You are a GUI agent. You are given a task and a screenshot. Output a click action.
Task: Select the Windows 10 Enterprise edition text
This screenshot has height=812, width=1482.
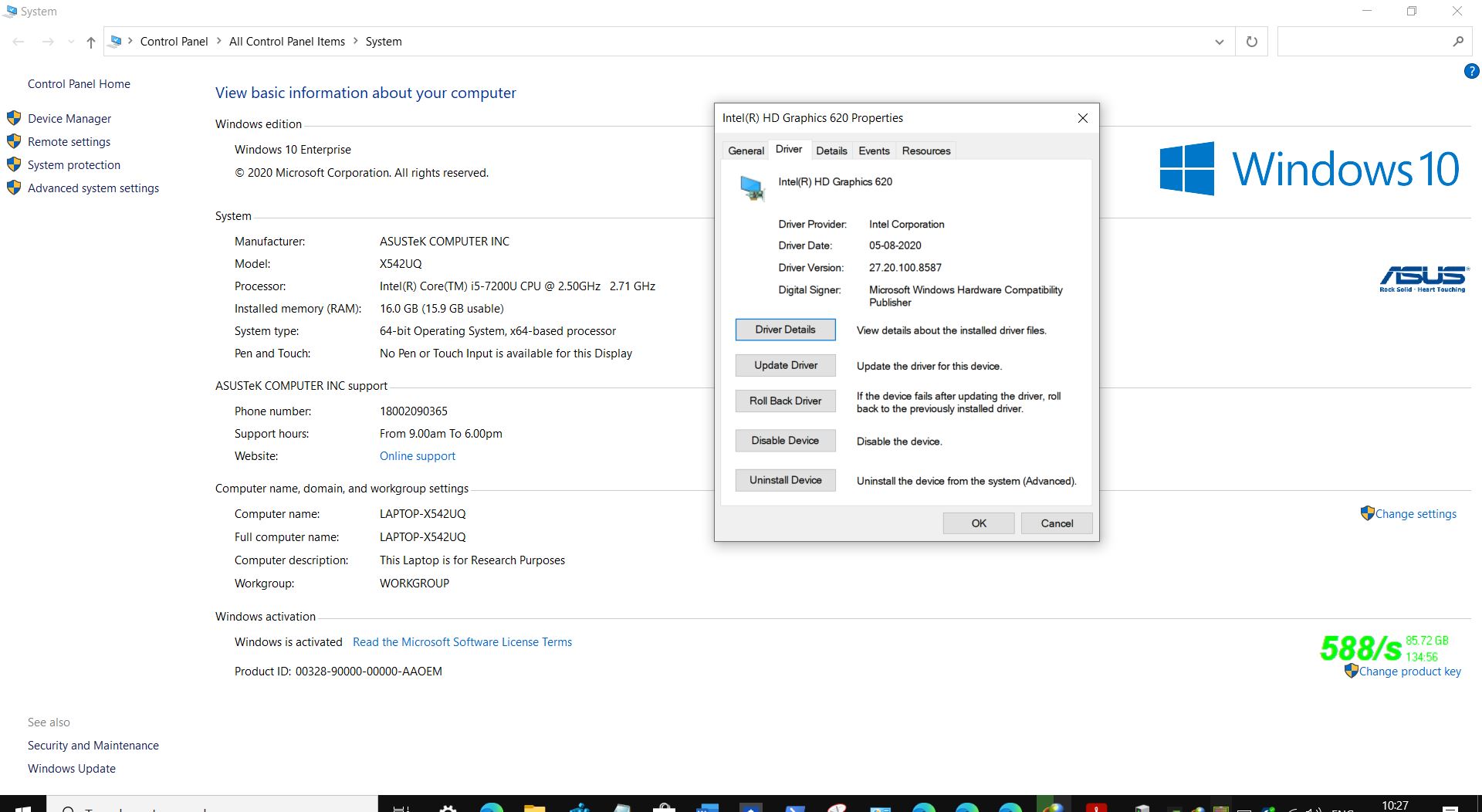[293, 150]
